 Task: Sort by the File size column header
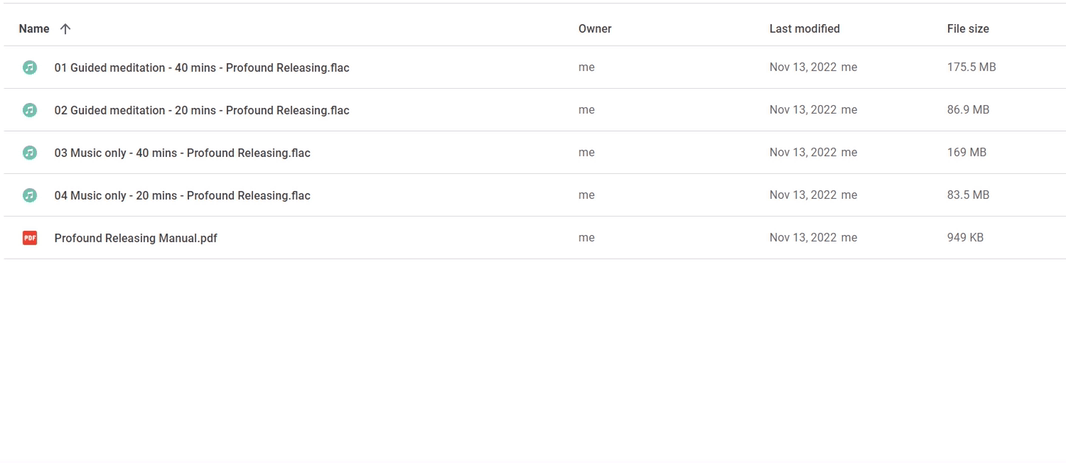(x=967, y=29)
